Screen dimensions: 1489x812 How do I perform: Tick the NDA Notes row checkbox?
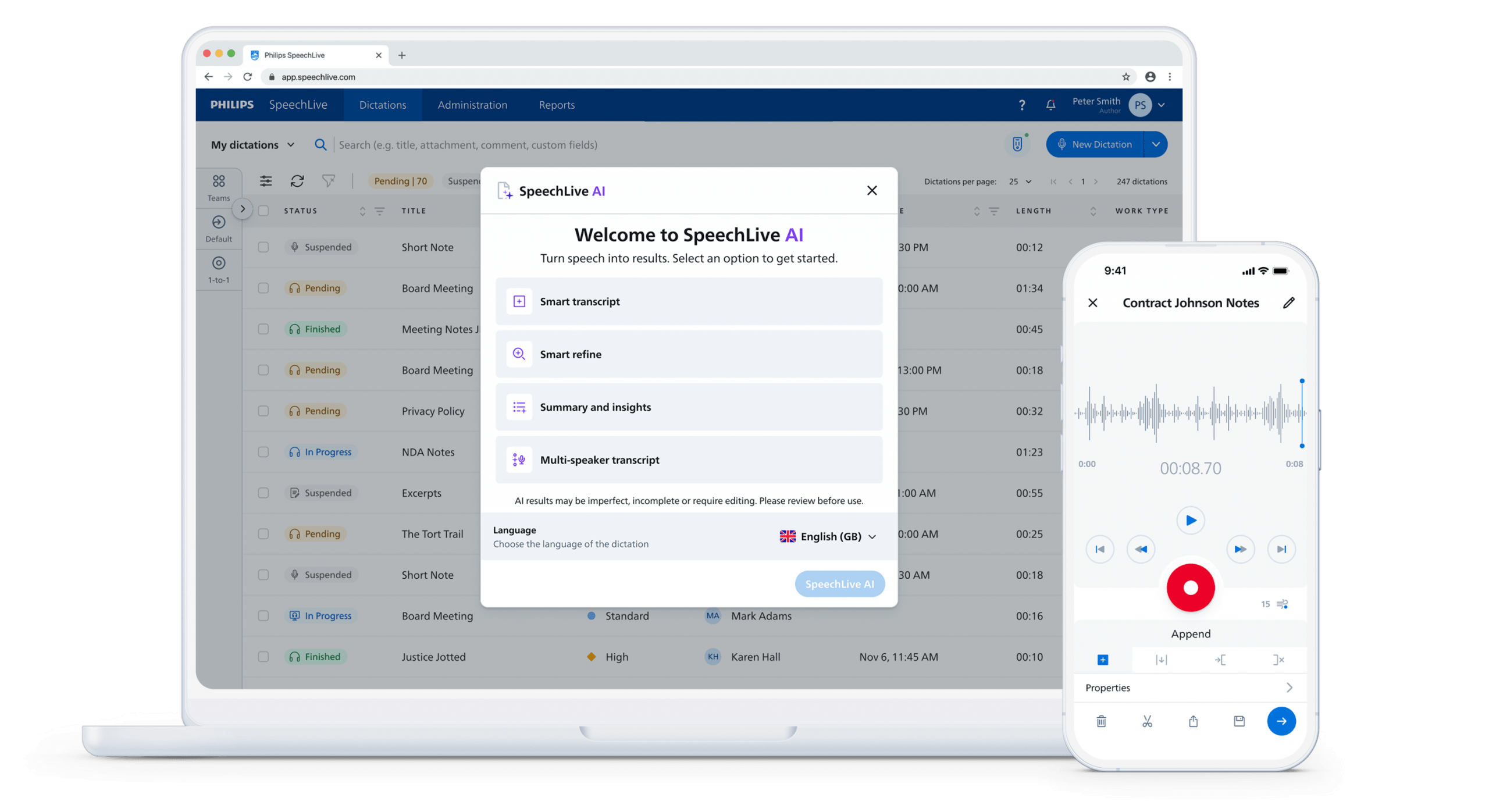tap(263, 452)
